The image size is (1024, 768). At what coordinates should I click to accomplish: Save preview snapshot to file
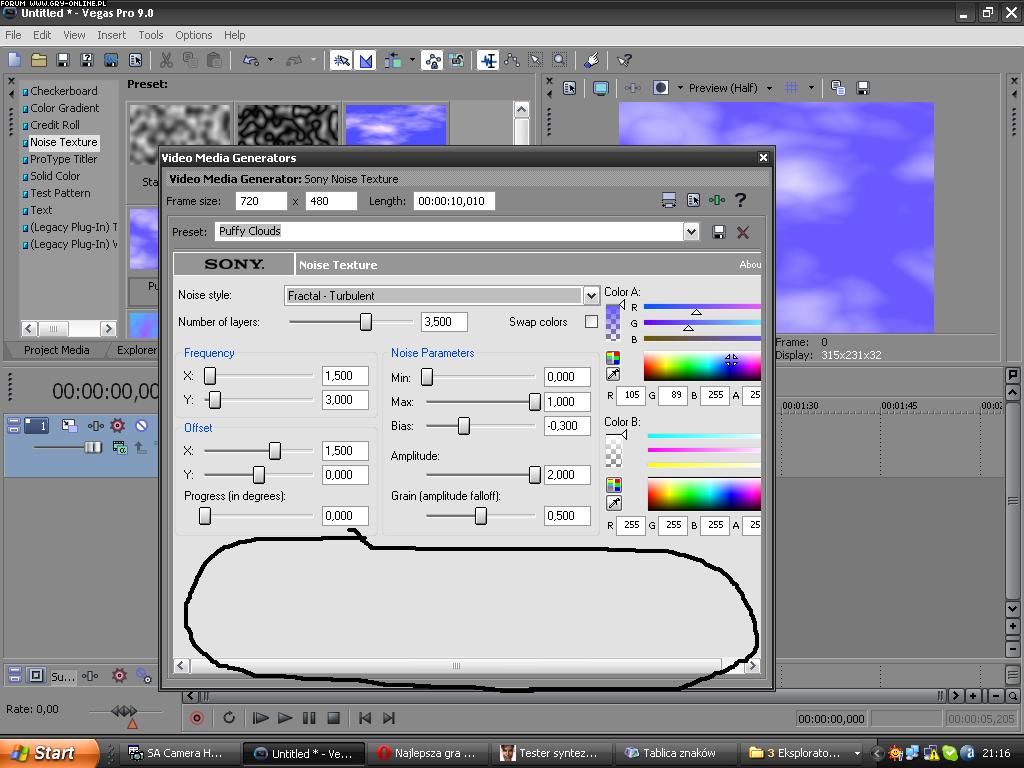click(863, 88)
